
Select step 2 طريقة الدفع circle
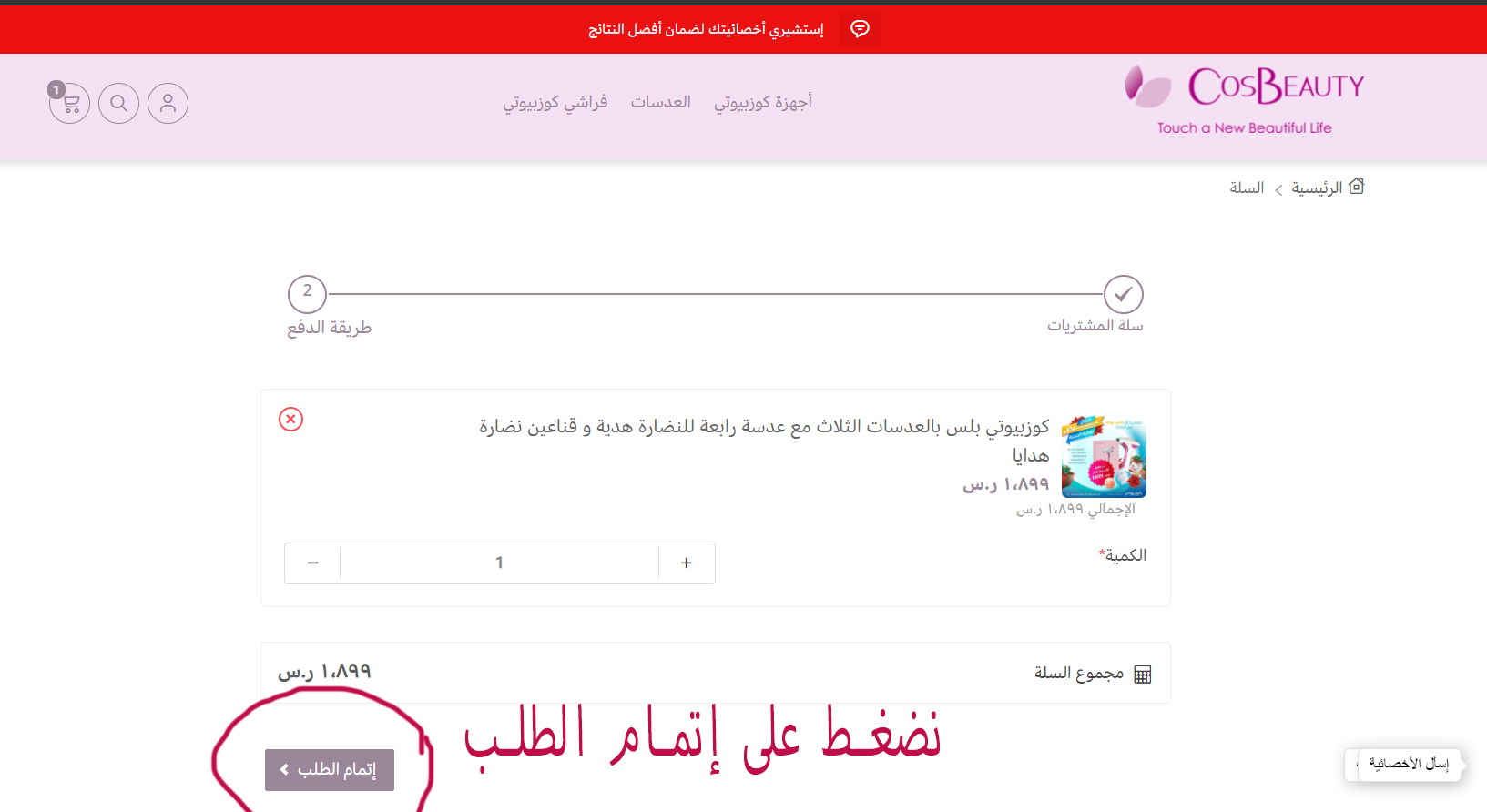(x=307, y=294)
